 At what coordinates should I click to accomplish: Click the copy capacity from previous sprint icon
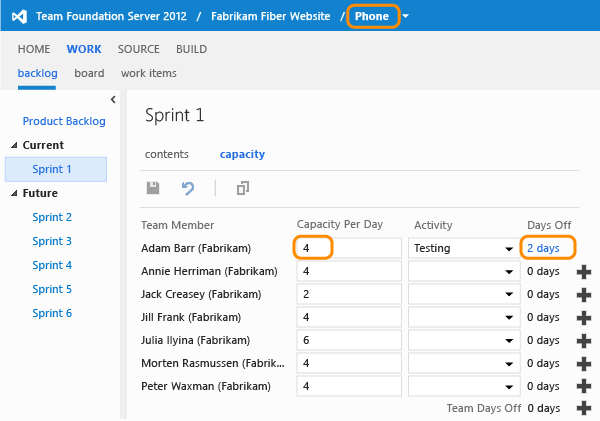tap(243, 188)
